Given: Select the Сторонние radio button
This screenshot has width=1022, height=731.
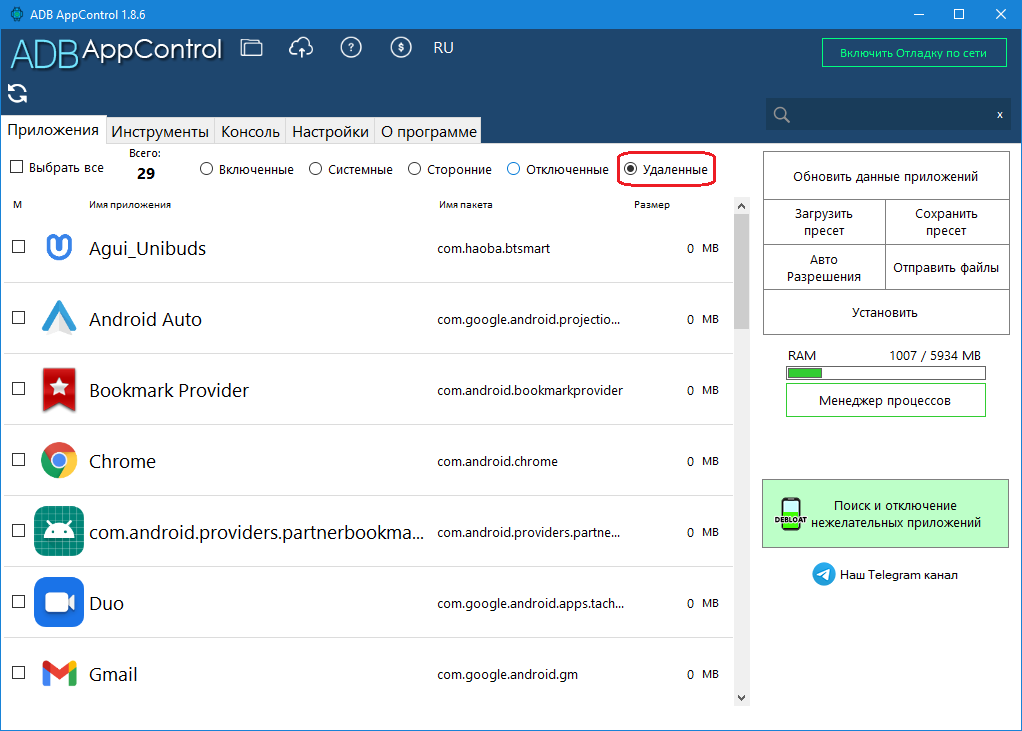Looking at the screenshot, I should point(415,169).
